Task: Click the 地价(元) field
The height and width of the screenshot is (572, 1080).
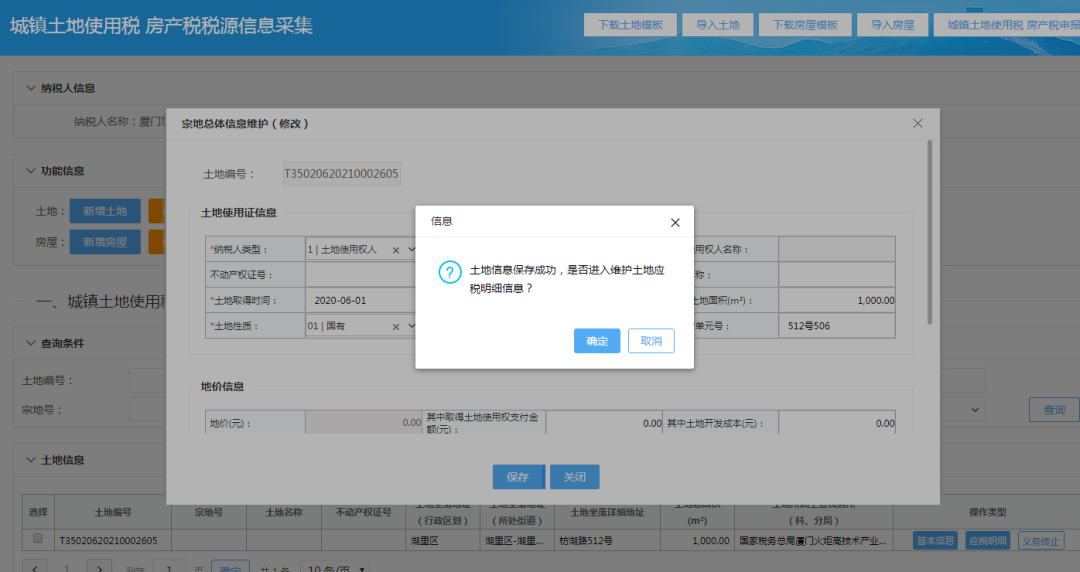Action: [364, 422]
